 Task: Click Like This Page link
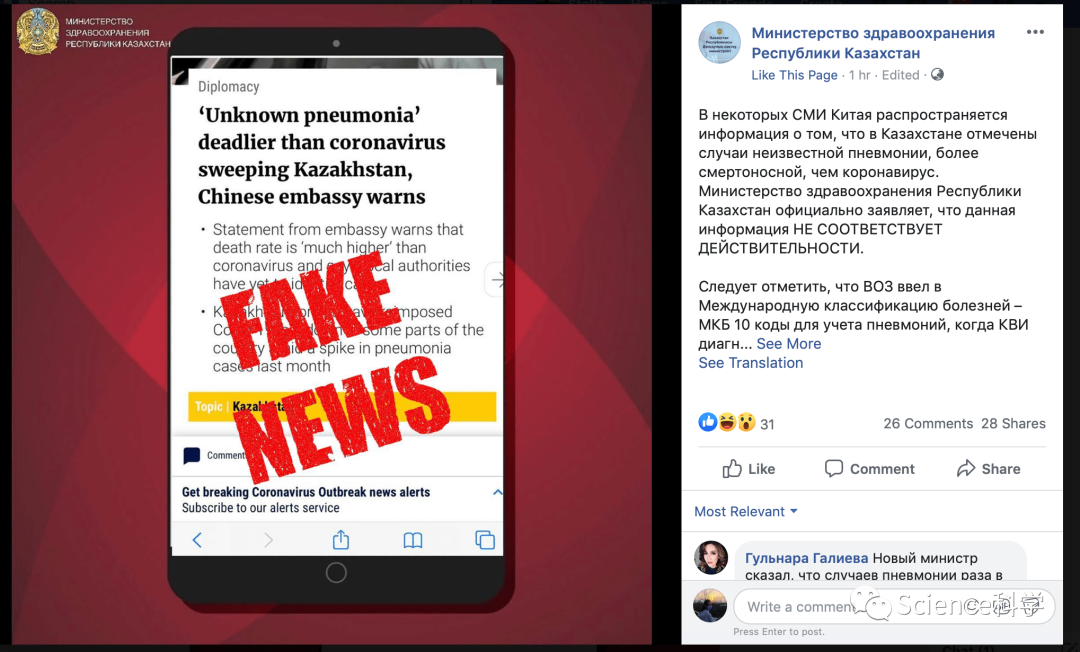click(794, 75)
